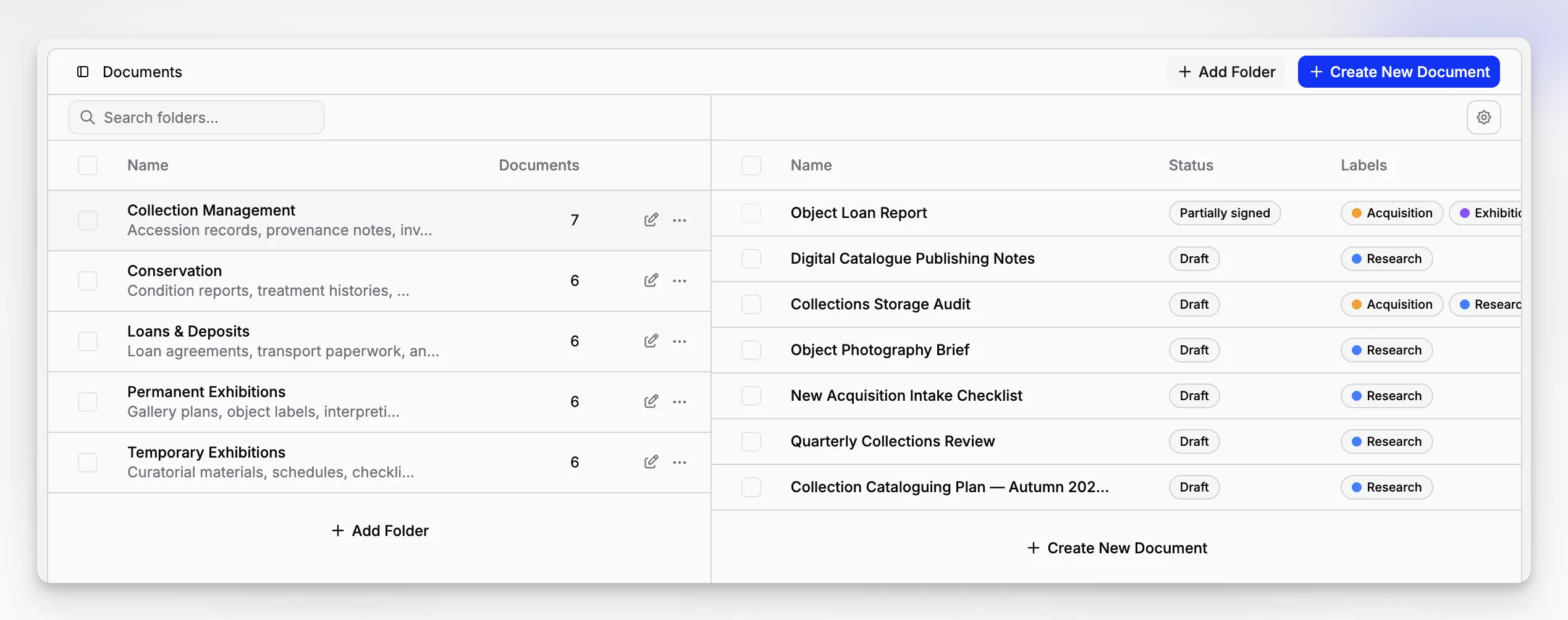The height and width of the screenshot is (620, 1568).
Task: Select the Conservation folder name
Action: 174,271
